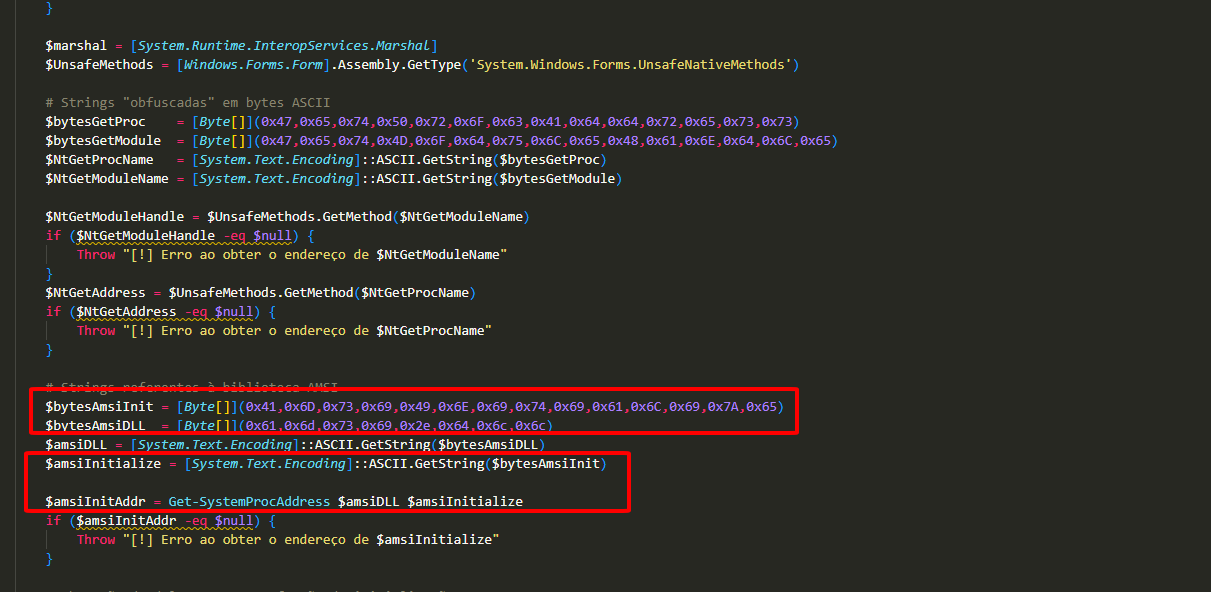Click the 'if ($NtGetModuleHandle -eq $null)' condition
Image resolution: width=1211 pixels, height=592 pixels.
(x=172, y=236)
